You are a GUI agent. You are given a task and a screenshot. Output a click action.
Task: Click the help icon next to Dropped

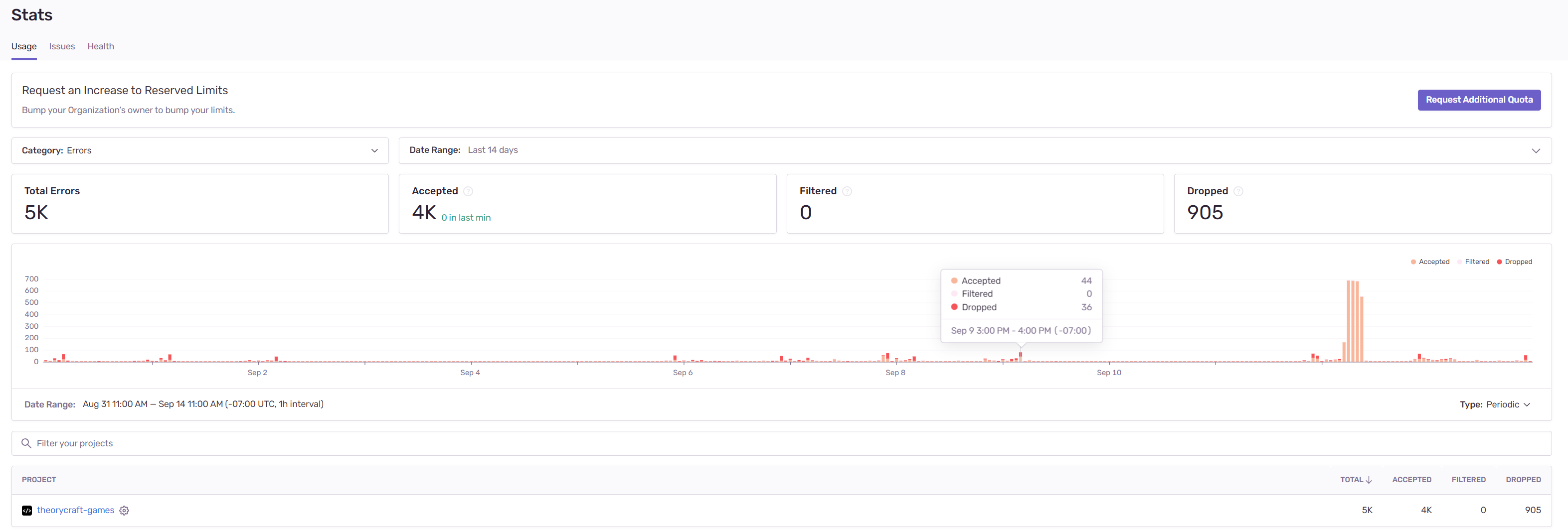tap(1238, 191)
